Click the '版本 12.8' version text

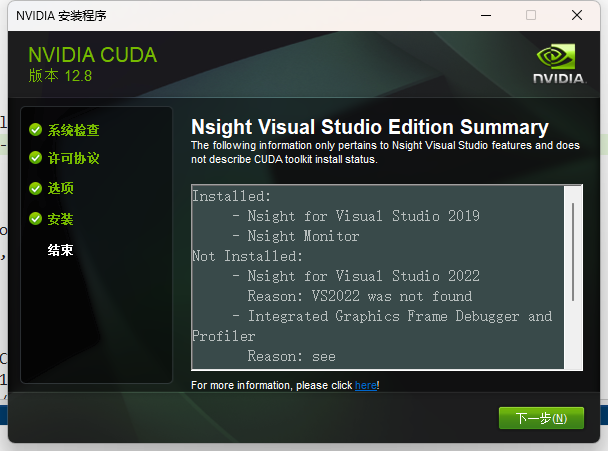click(60, 76)
